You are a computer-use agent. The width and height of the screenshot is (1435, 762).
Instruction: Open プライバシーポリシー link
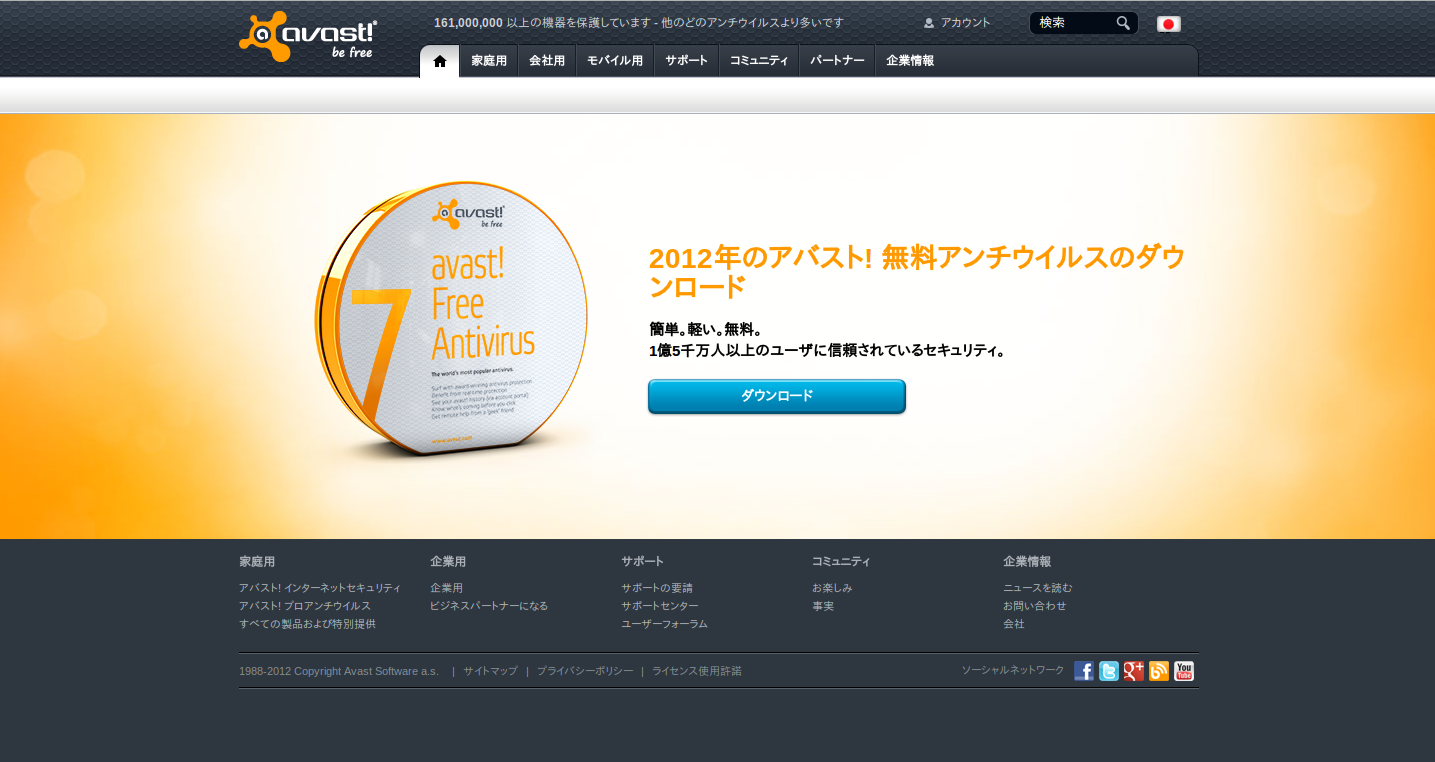(x=585, y=671)
